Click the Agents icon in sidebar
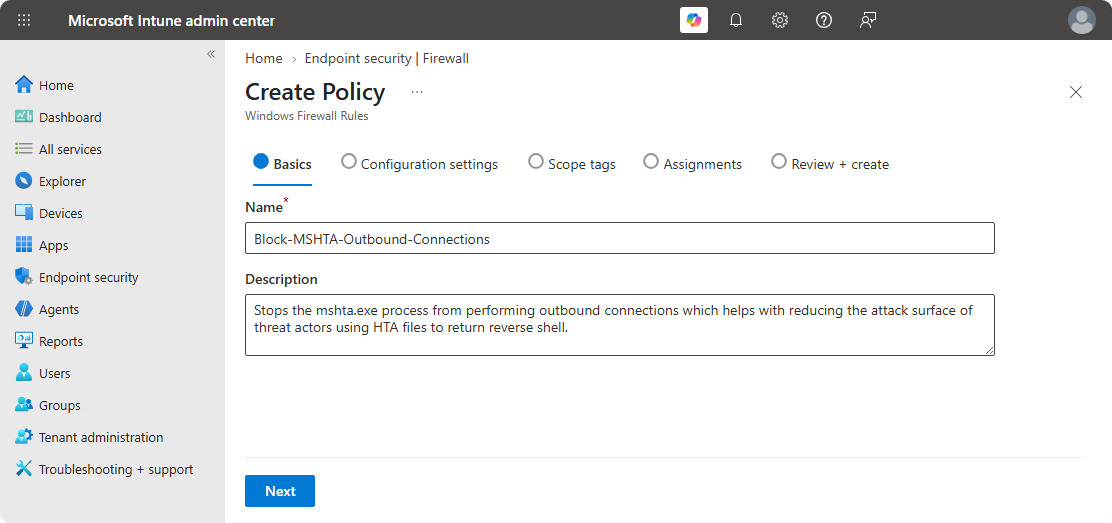The height and width of the screenshot is (523, 1112). [24, 309]
